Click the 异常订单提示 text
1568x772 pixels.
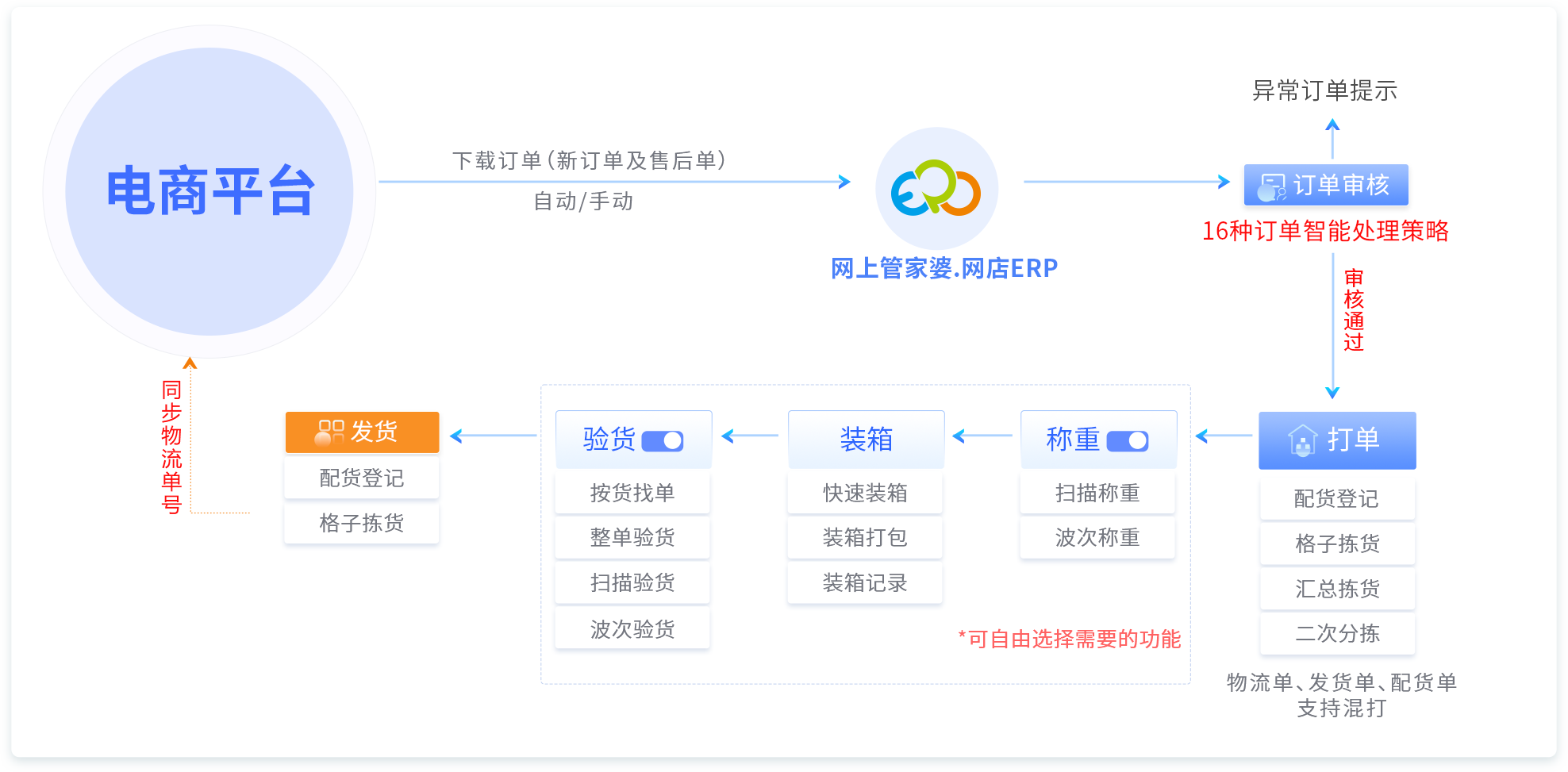point(1324,91)
